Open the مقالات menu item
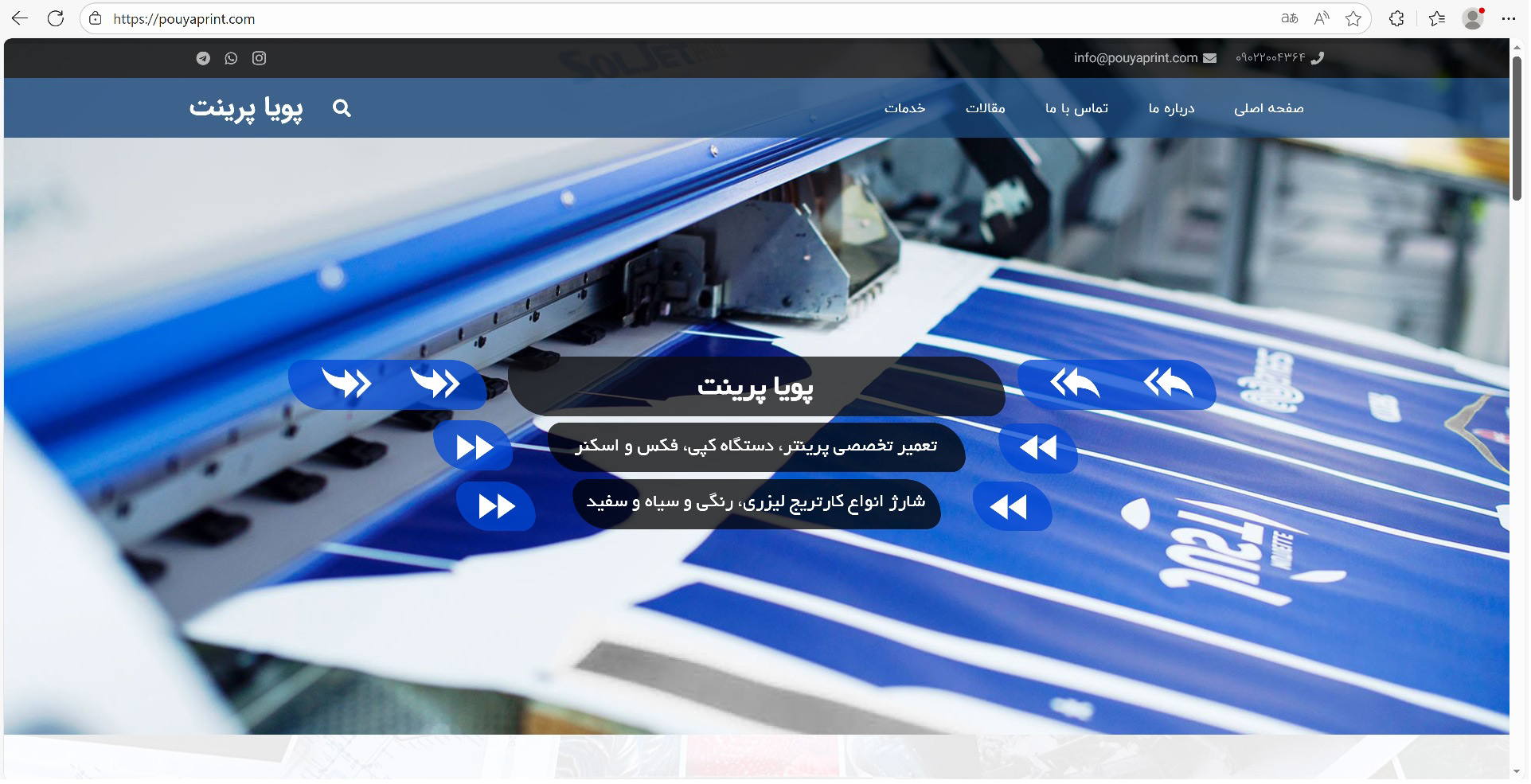This screenshot has height=784, width=1531. tap(985, 108)
